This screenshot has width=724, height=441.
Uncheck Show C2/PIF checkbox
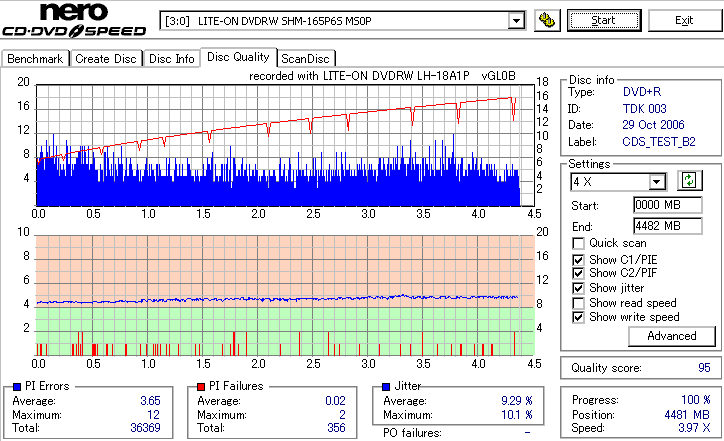coord(578,273)
